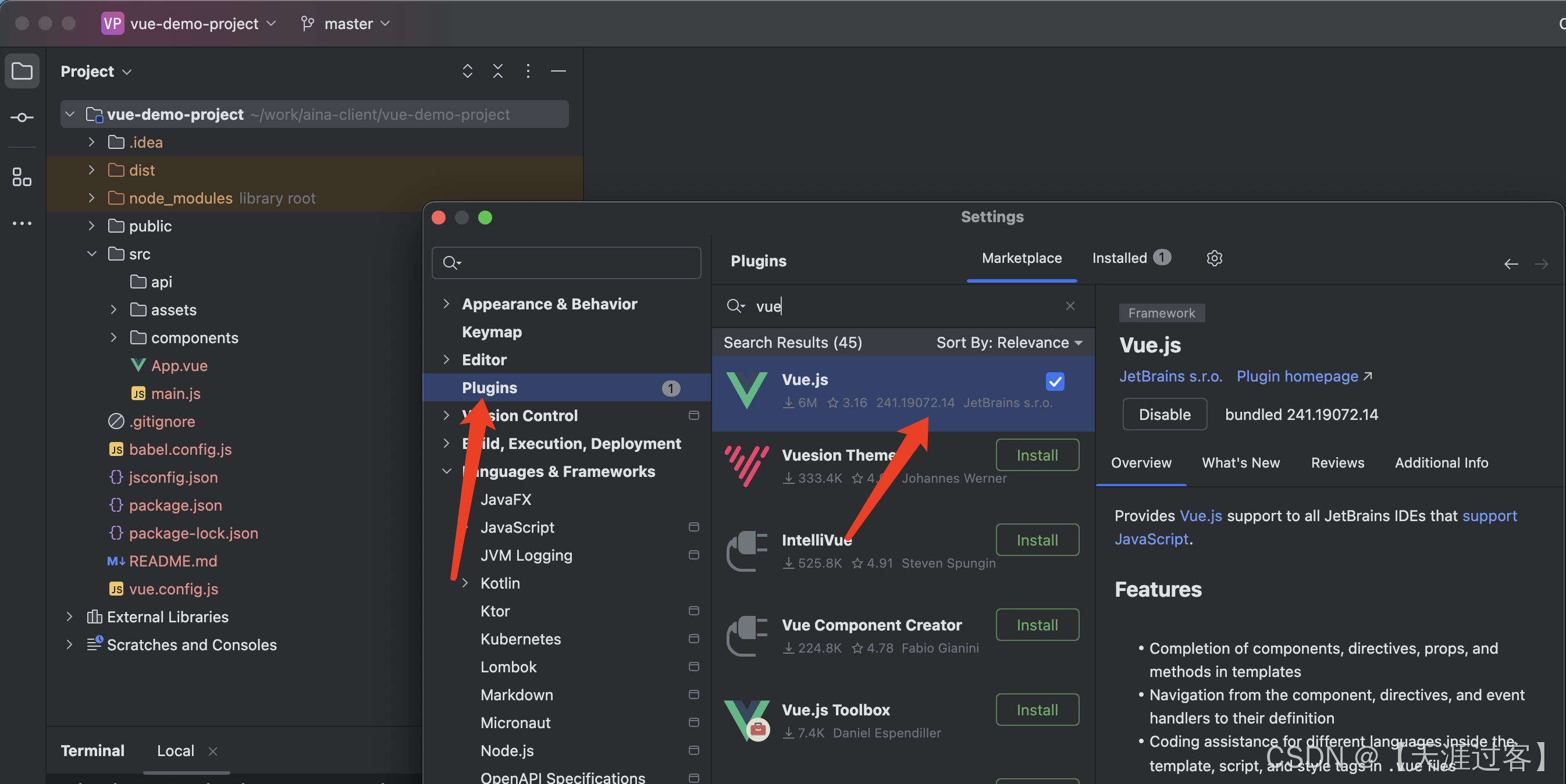1566x784 pixels.
Task: Expand Appearance & Behavior settings
Action: [446, 304]
